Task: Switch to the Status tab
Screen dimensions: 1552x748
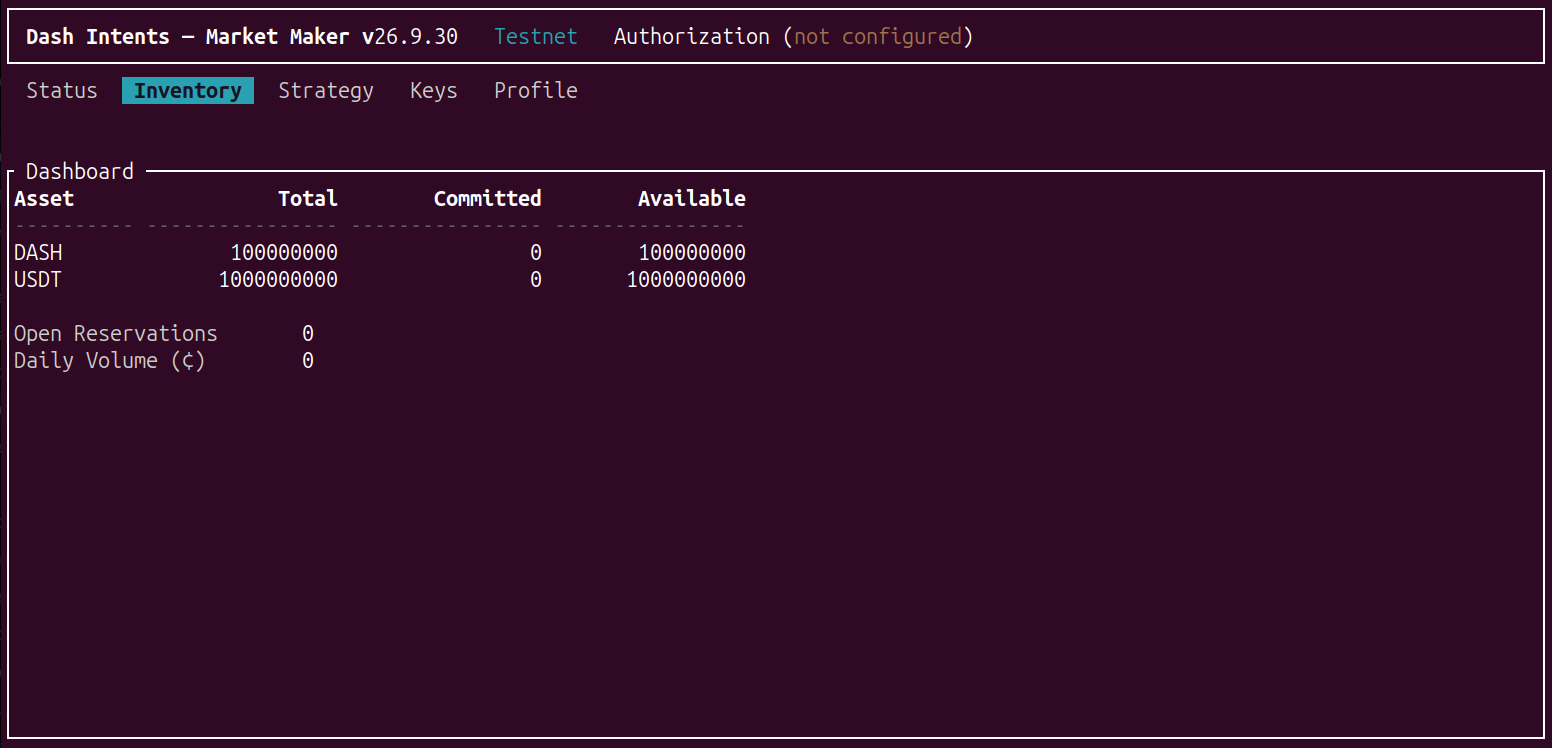Action: [62, 91]
